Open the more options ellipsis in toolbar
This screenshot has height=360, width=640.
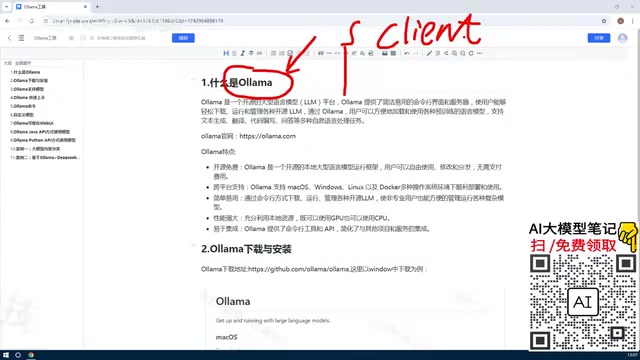pos(480,53)
